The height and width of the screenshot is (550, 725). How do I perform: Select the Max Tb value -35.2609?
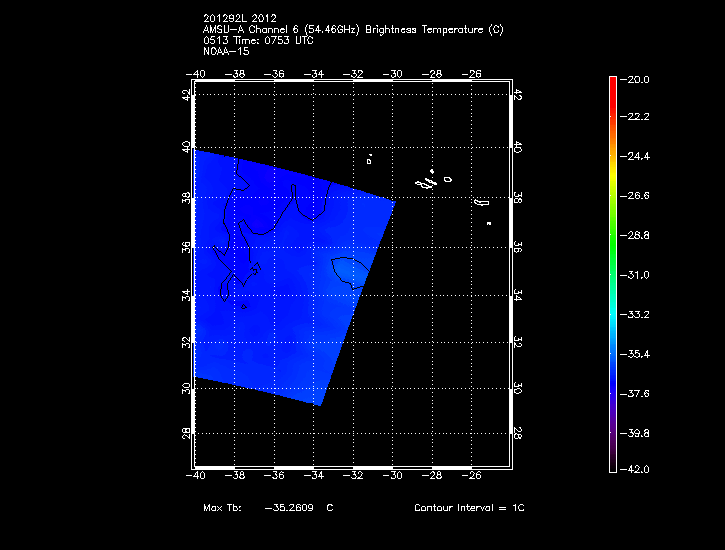click(x=289, y=508)
